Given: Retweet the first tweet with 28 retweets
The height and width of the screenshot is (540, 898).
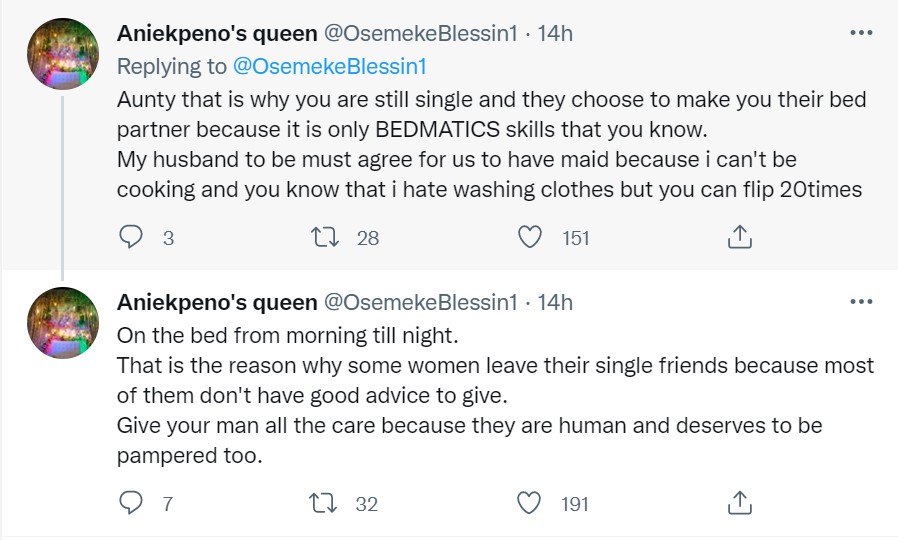Looking at the screenshot, I should pos(324,237).
